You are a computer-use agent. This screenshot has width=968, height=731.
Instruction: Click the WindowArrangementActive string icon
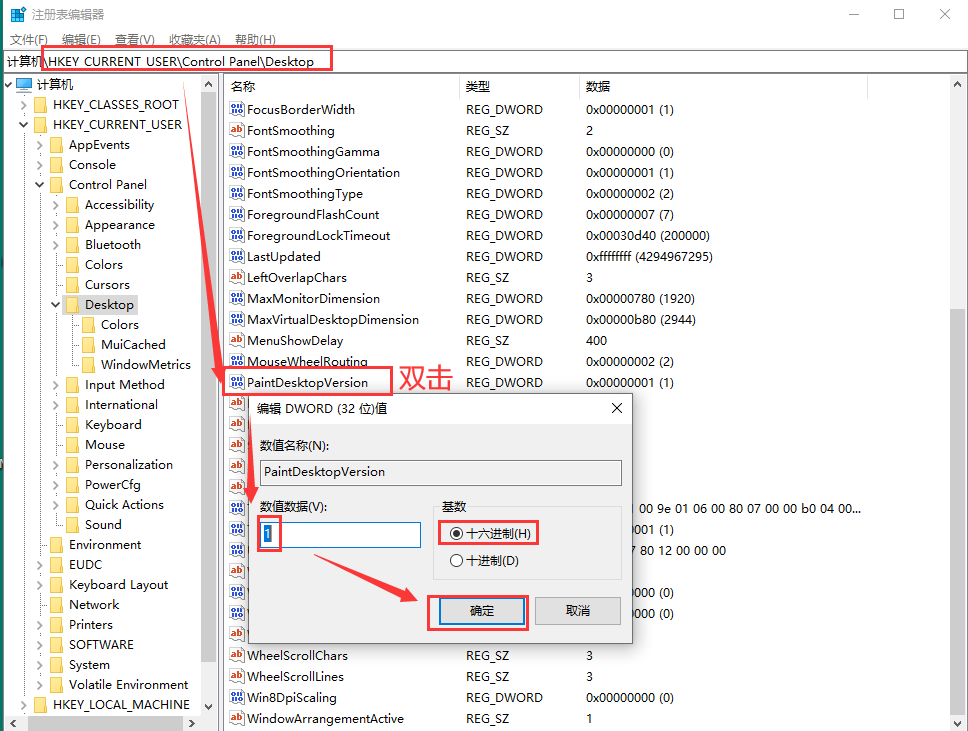pyautogui.click(x=236, y=718)
